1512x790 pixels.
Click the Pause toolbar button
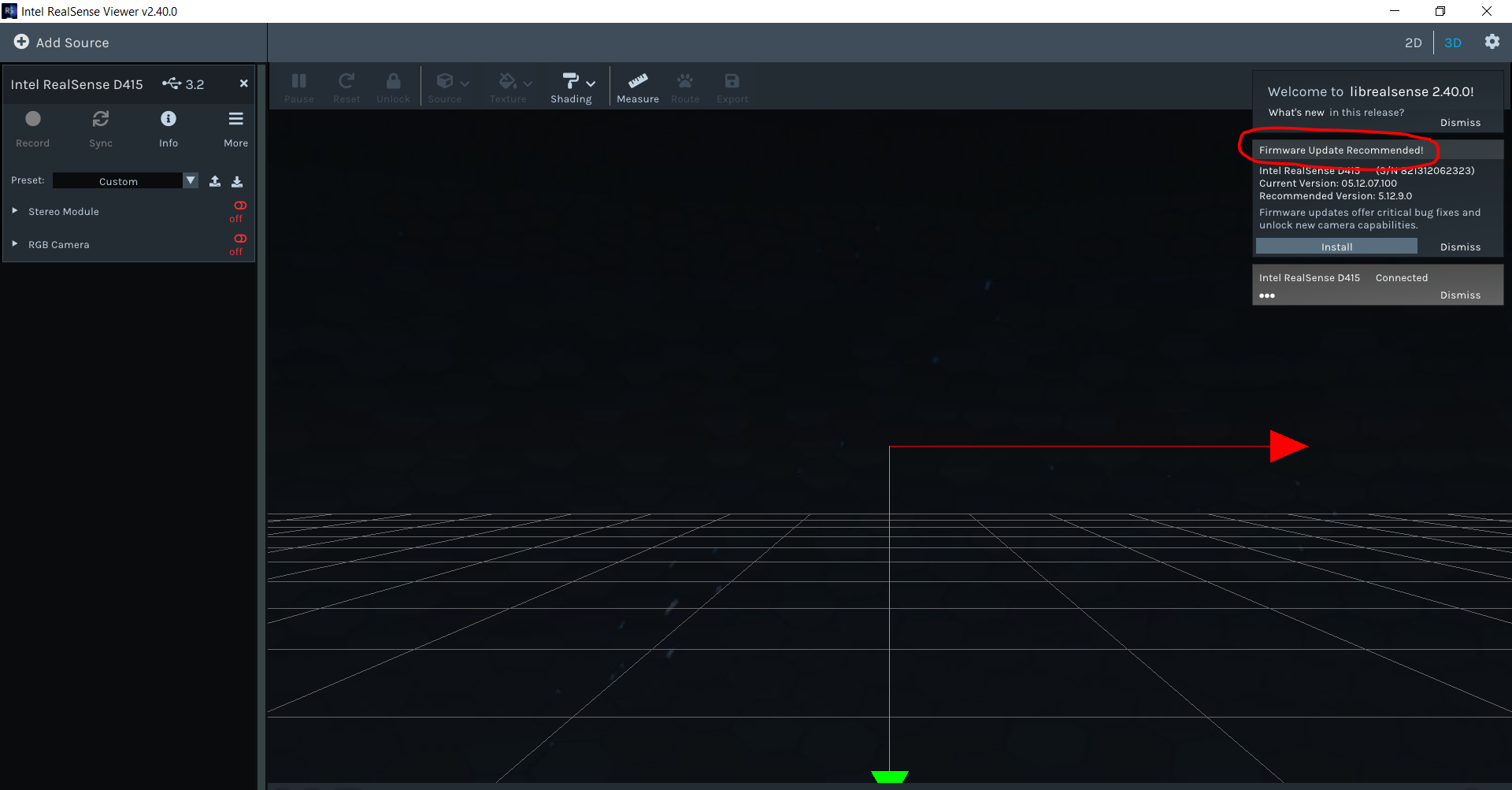(x=299, y=87)
